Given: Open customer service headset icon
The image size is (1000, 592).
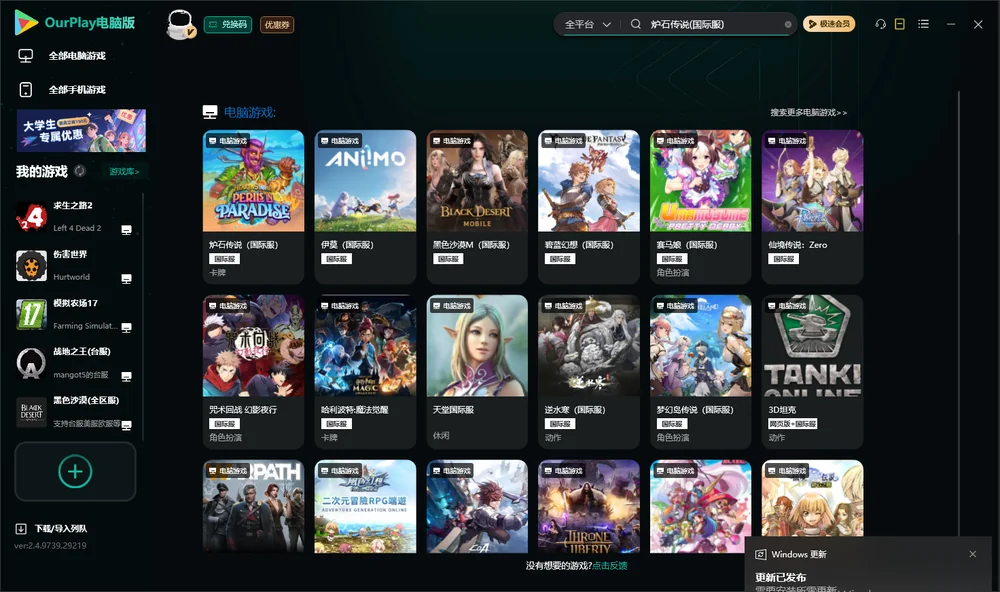Looking at the screenshot, I should (x=880, y=24).
